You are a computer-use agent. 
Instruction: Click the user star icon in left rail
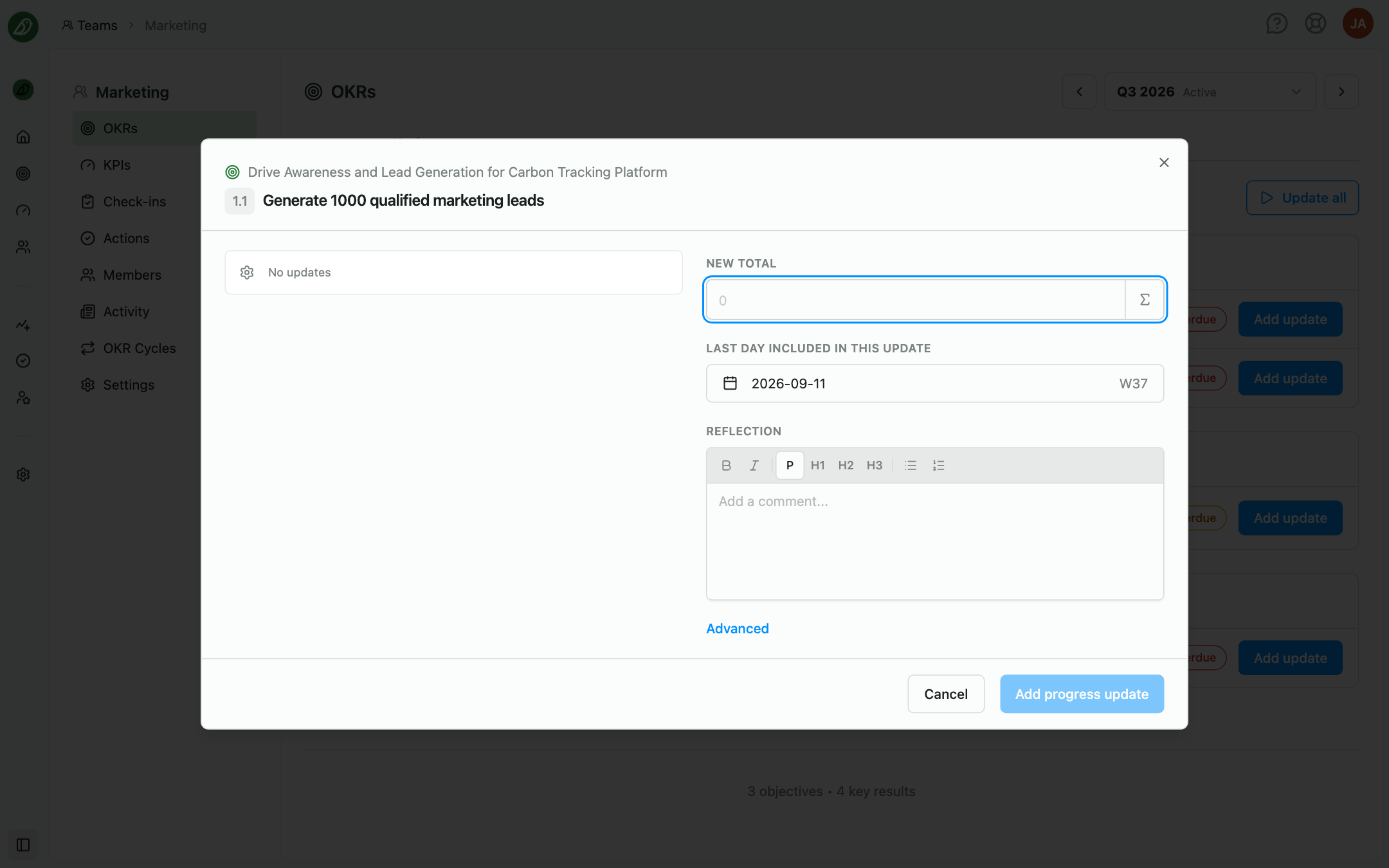pos(23,398)
